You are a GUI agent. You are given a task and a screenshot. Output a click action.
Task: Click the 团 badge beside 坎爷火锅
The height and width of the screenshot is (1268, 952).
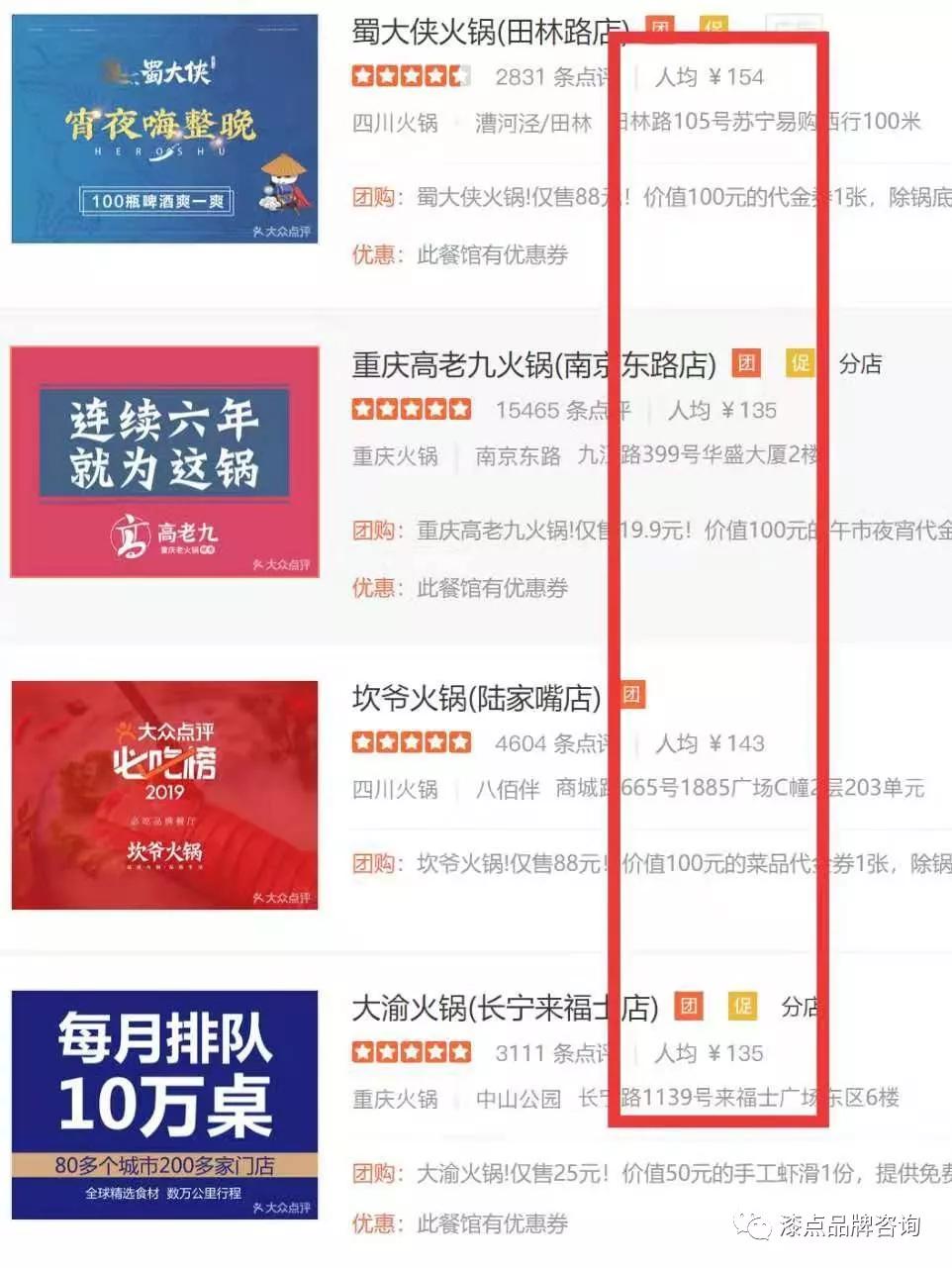tap(631, 695)
